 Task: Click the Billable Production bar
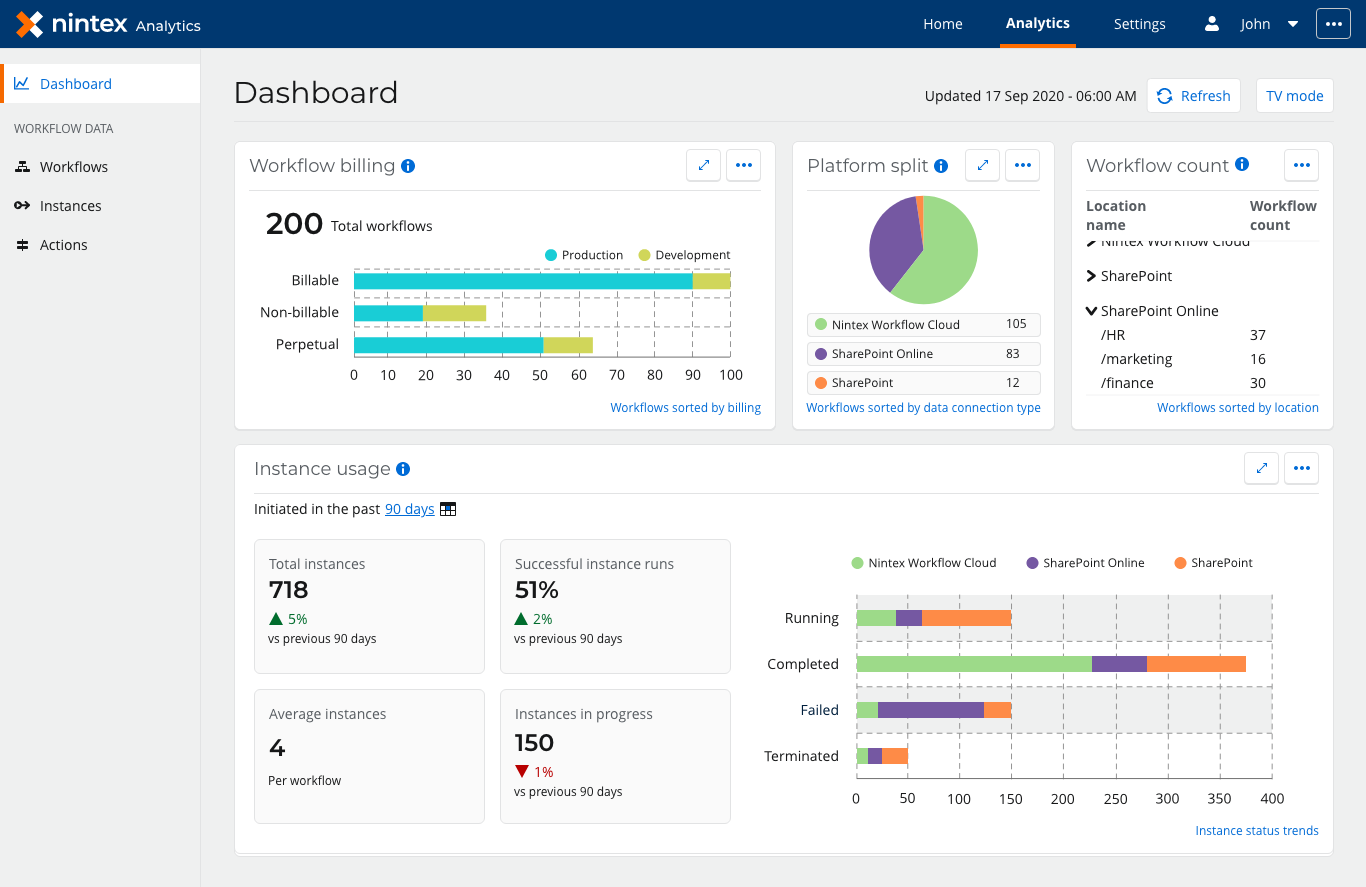pyautogui.click(x=523, y=281)
